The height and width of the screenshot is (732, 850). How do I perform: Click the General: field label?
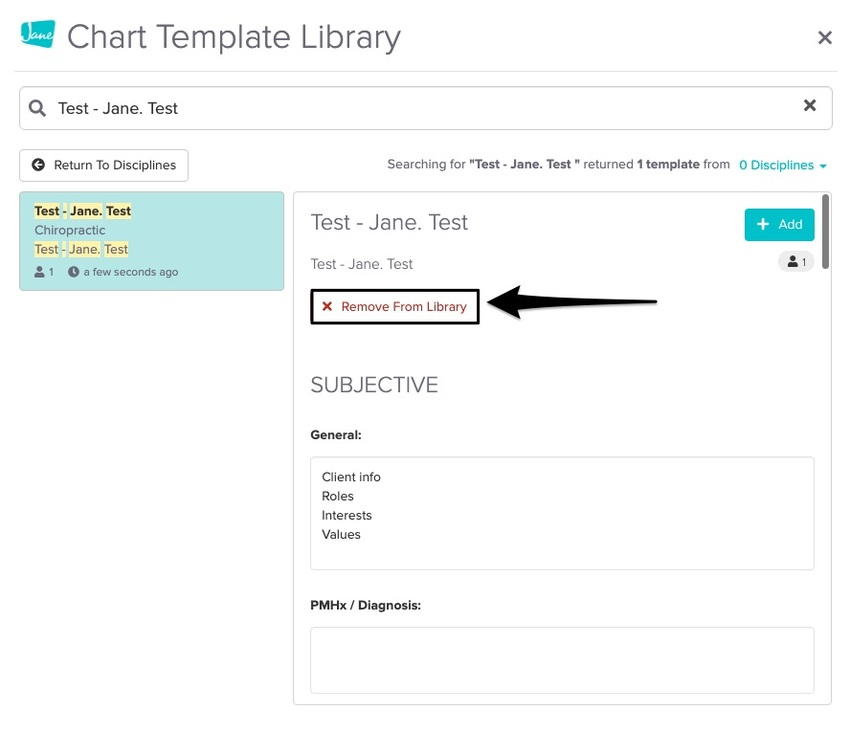click(336, 435)
